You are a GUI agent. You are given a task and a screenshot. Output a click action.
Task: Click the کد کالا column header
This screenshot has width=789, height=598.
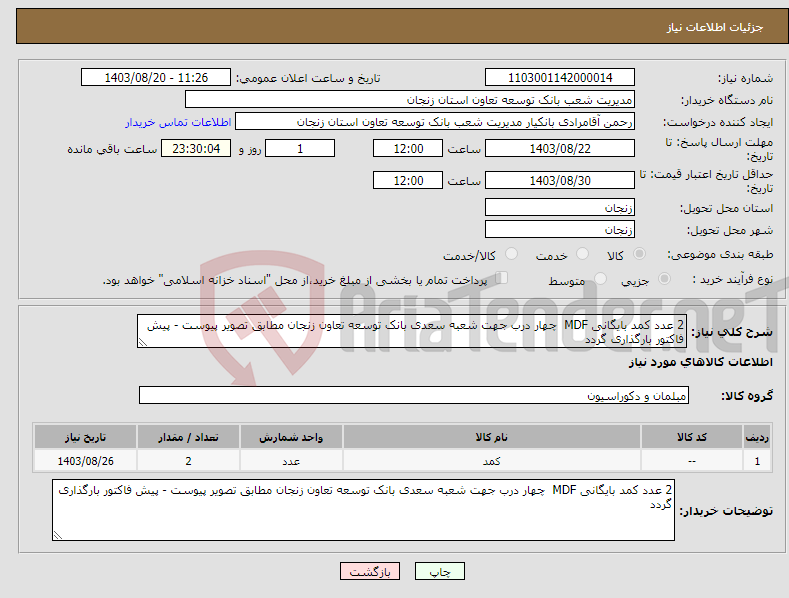(x=691, y=437)
